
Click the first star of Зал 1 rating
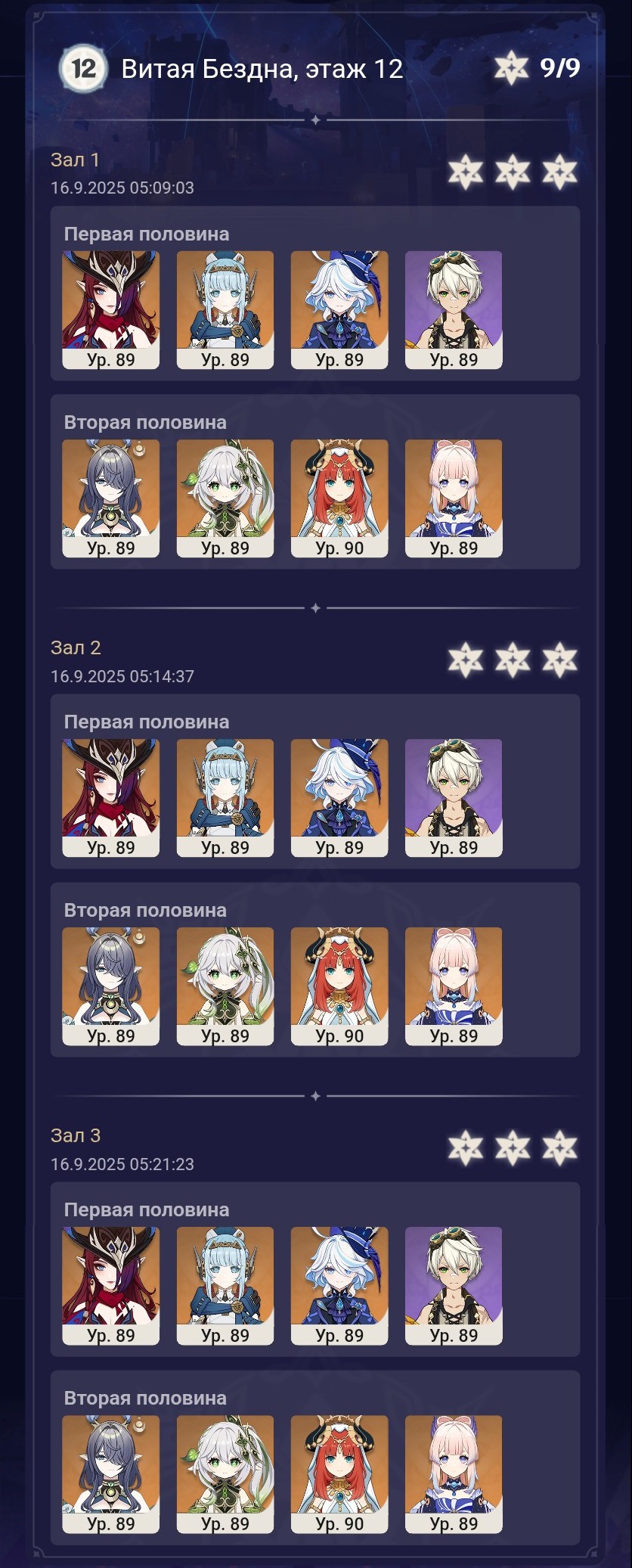(465, 172)
